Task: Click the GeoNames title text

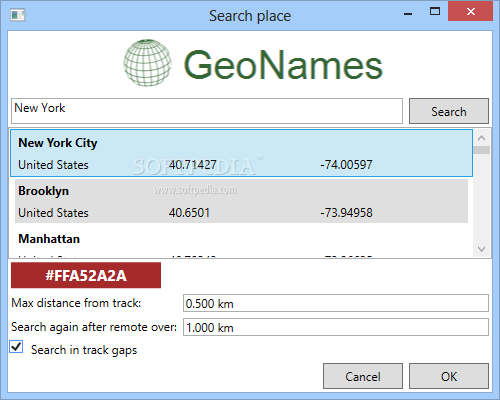Action: point(283,64)
